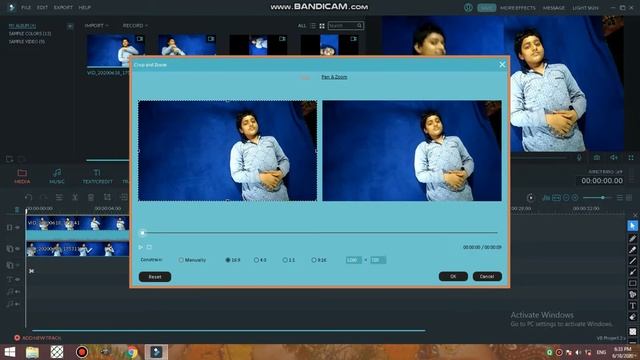Toggle fullscreen preview icon
This screenshot has height=360, width=640.
click(631, 158)
